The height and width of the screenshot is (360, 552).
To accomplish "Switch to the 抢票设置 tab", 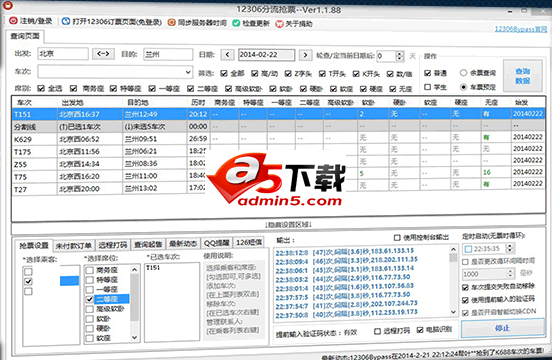I will tap(34, 245).
